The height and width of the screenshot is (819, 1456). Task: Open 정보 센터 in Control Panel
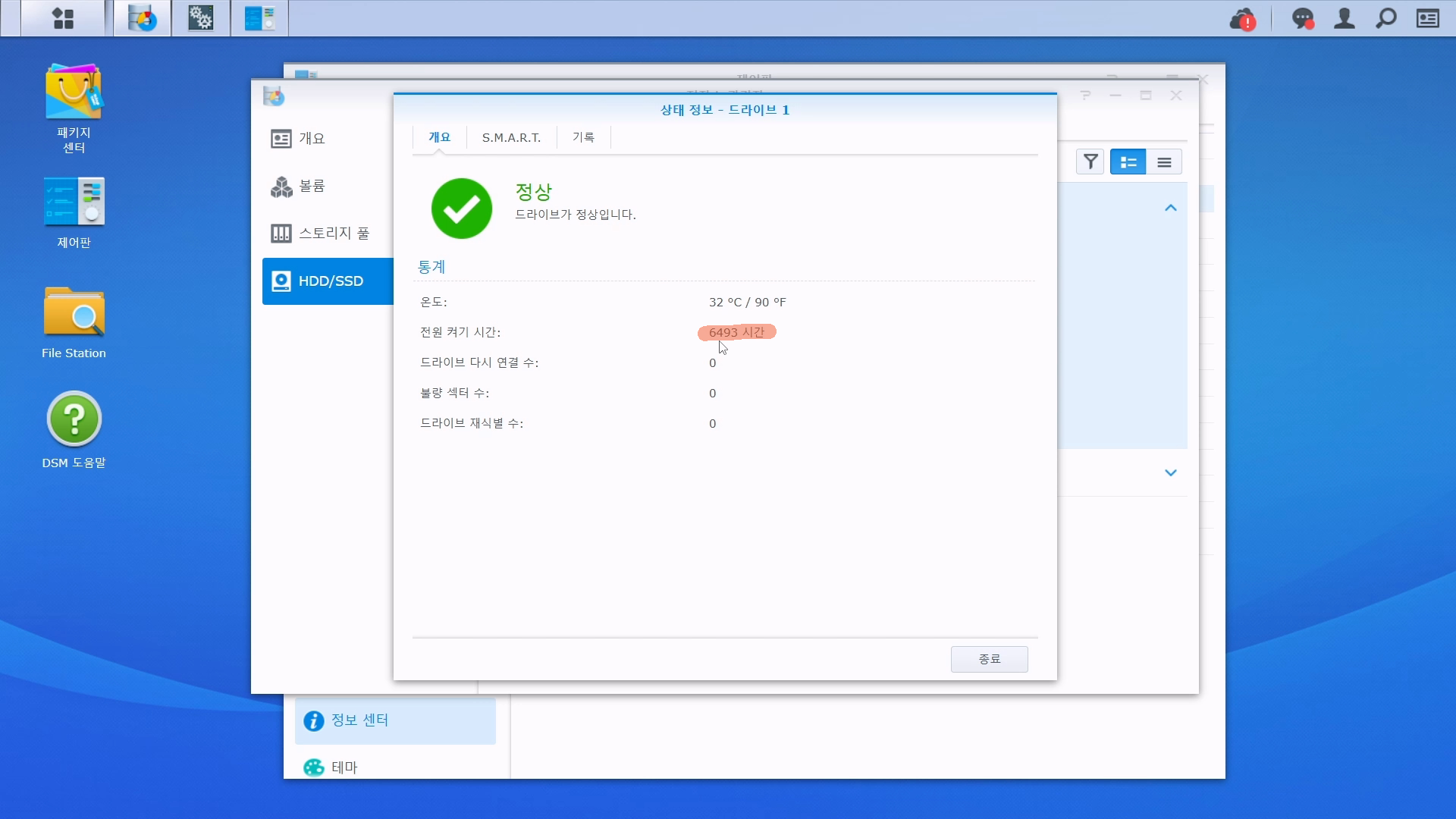(359, 720)
